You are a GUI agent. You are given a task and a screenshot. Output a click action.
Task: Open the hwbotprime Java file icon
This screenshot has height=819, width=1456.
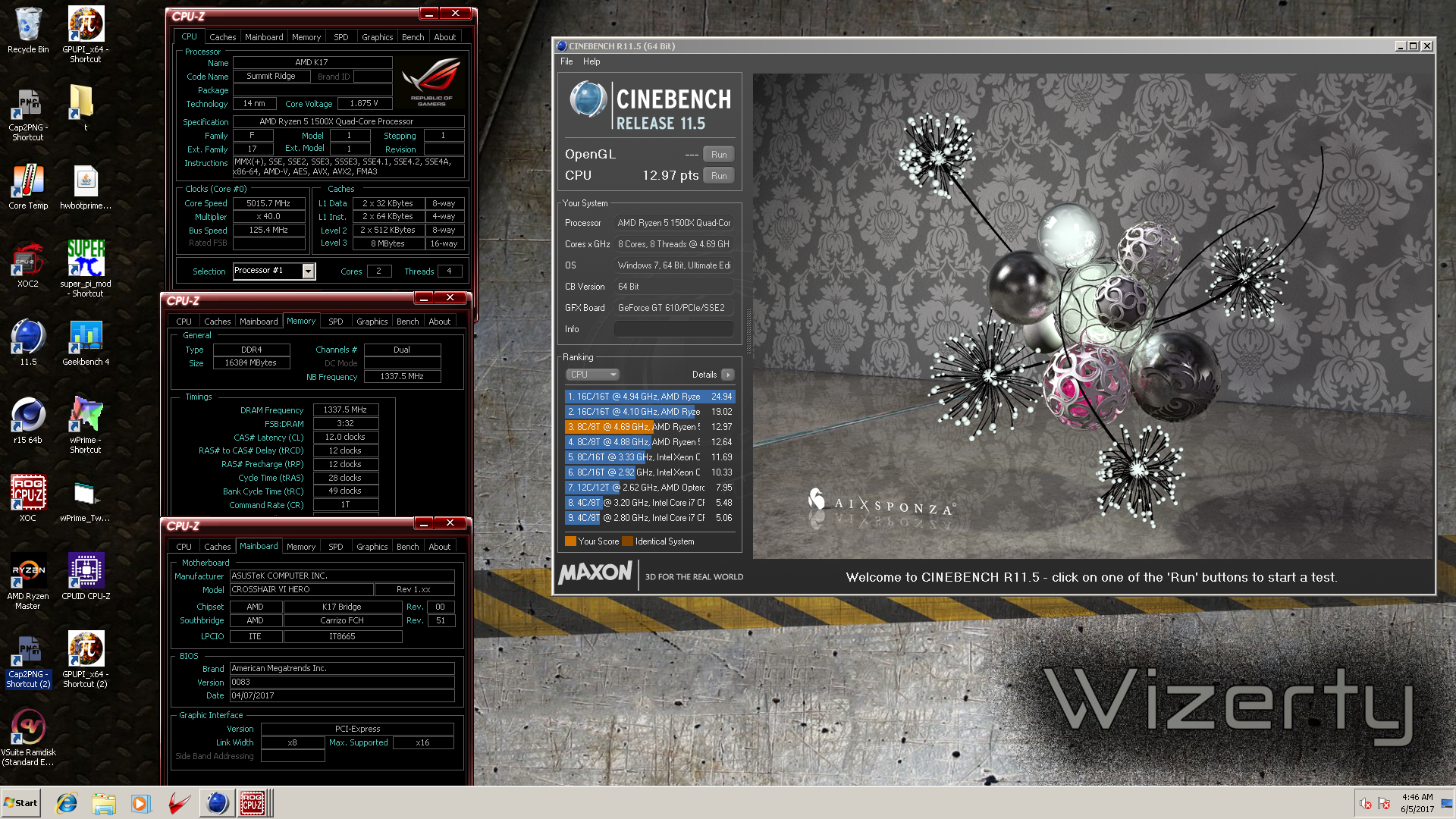pyautogui.click(x=86, y=187)
